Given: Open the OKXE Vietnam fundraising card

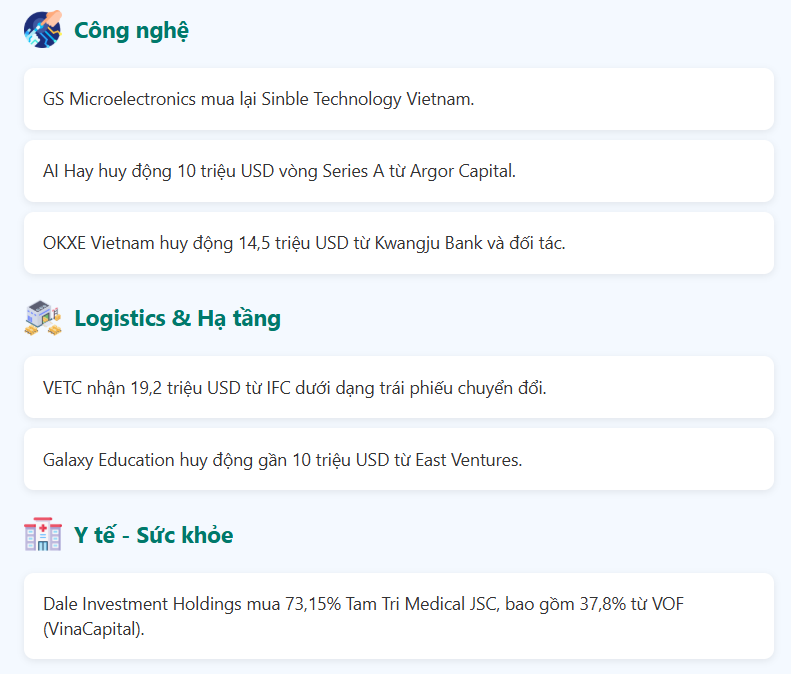Looking at the screenshot, I should point(399,243).
